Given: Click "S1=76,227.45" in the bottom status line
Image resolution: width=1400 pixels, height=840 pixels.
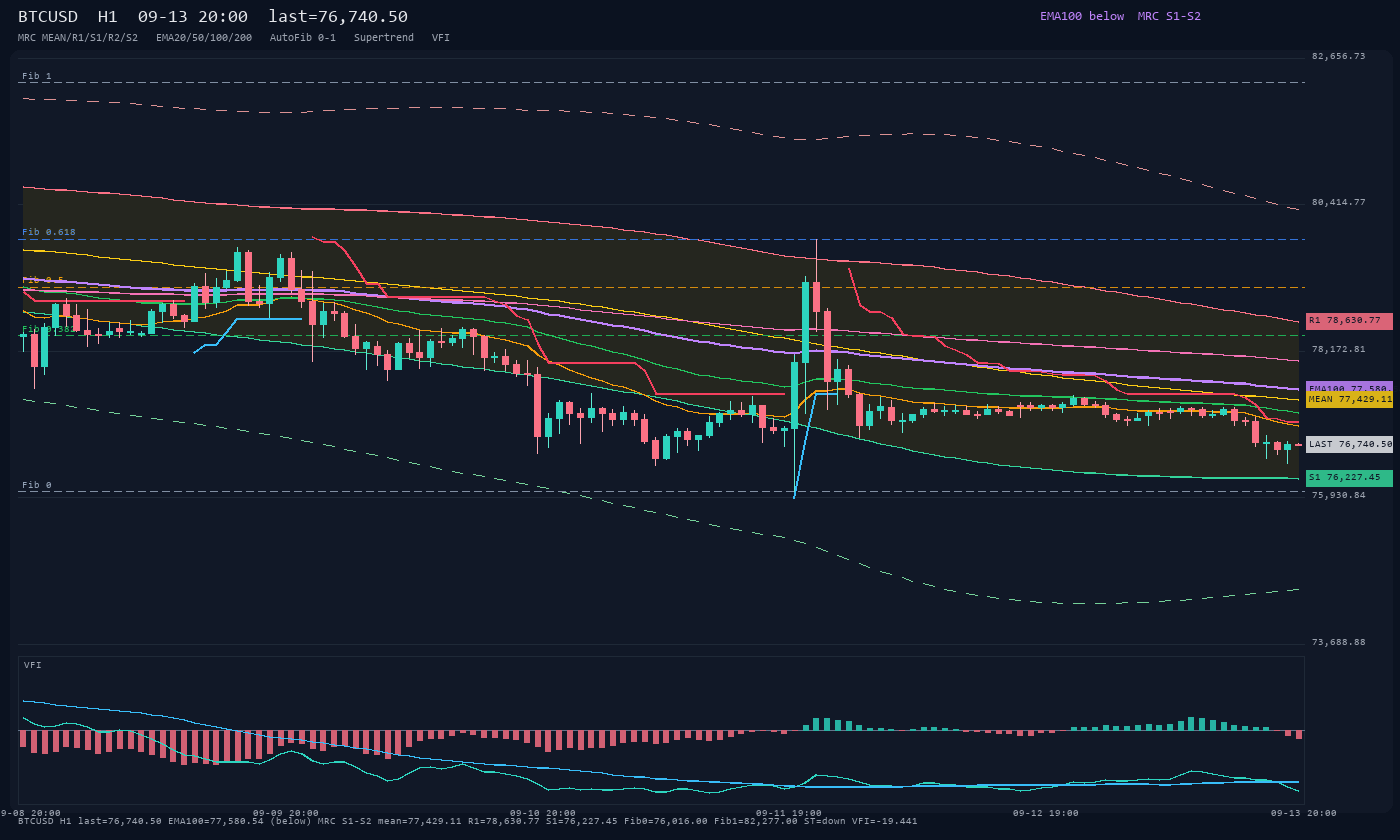Looking at the screenshot, I should tap(583, 821).
